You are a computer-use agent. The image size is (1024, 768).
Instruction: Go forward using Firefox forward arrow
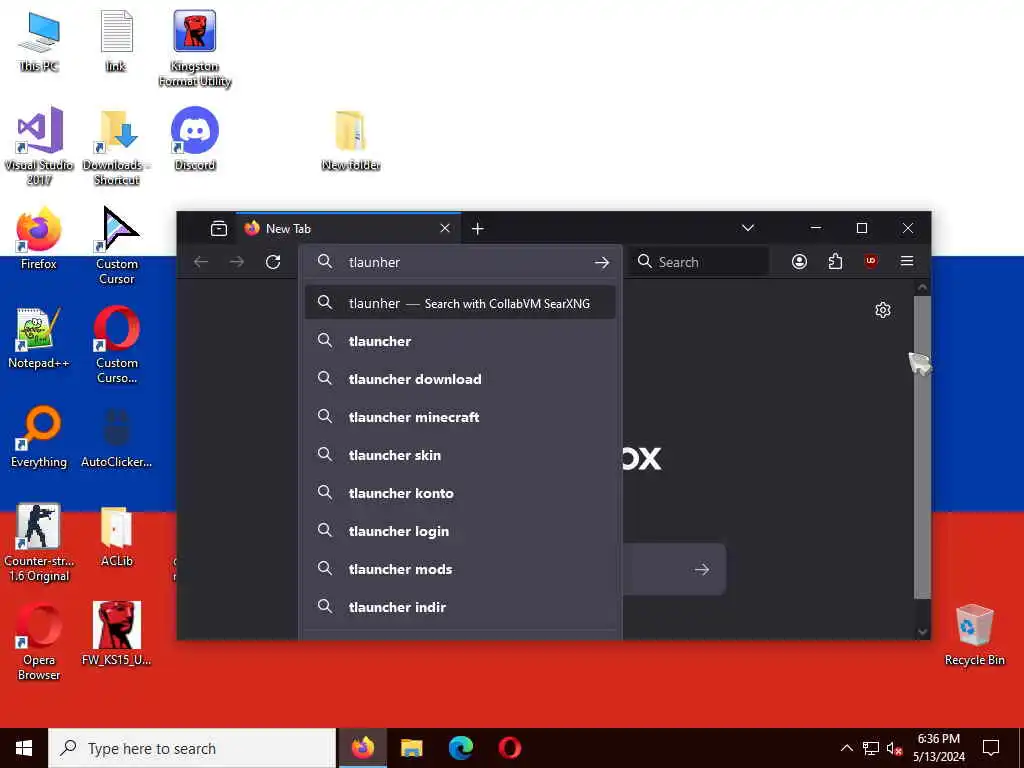click(237, 262)
